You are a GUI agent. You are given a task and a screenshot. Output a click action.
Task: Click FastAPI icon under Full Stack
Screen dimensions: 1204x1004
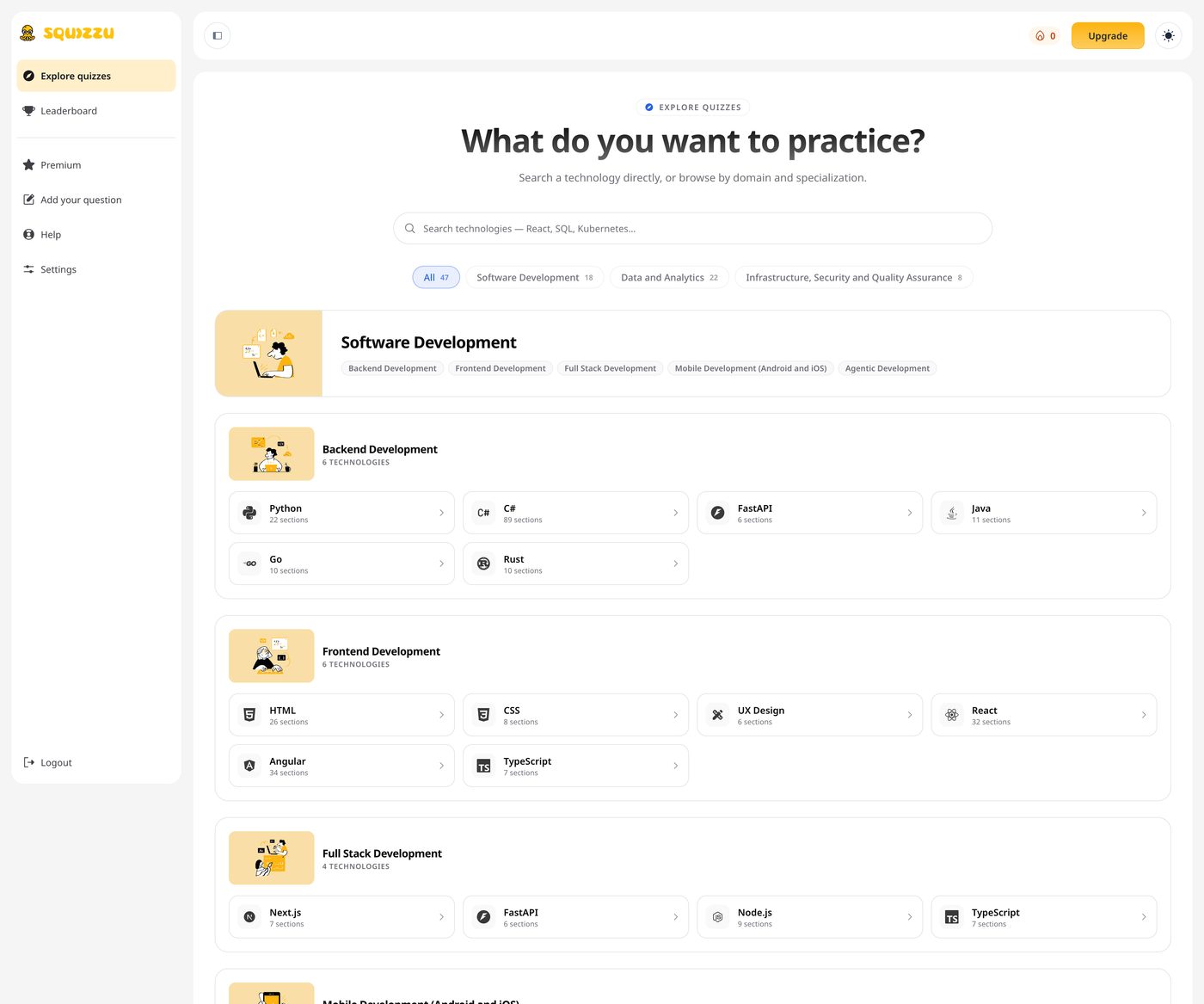tap(483, 917)
